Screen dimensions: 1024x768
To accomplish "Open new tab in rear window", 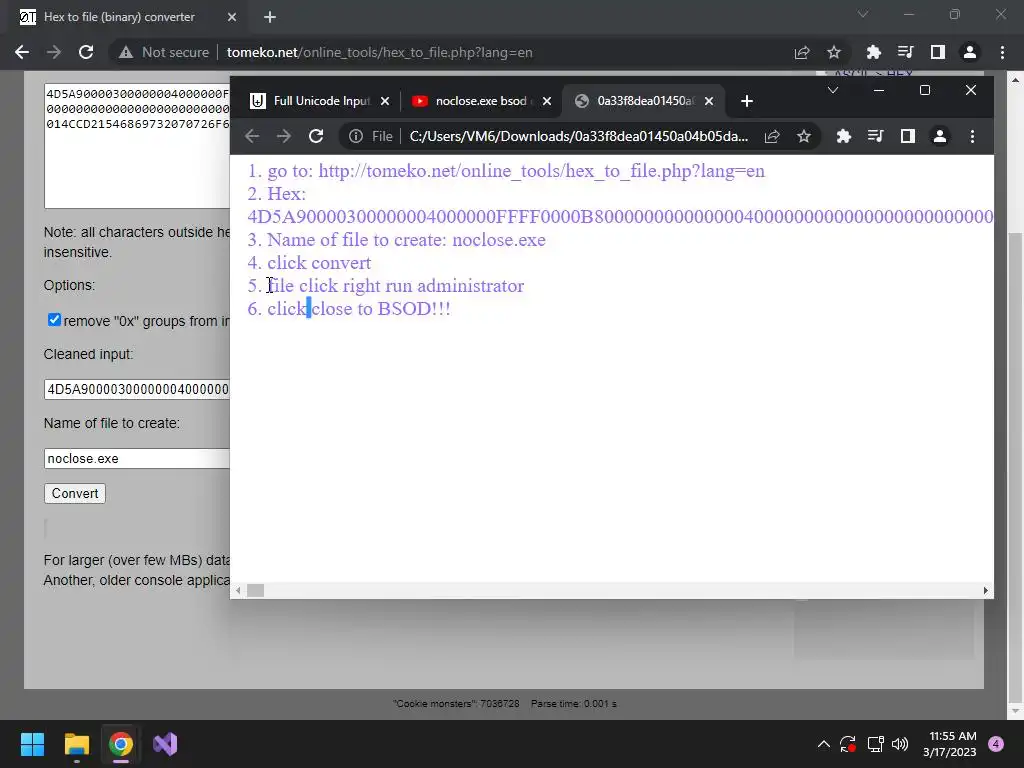I will [270, 17].
